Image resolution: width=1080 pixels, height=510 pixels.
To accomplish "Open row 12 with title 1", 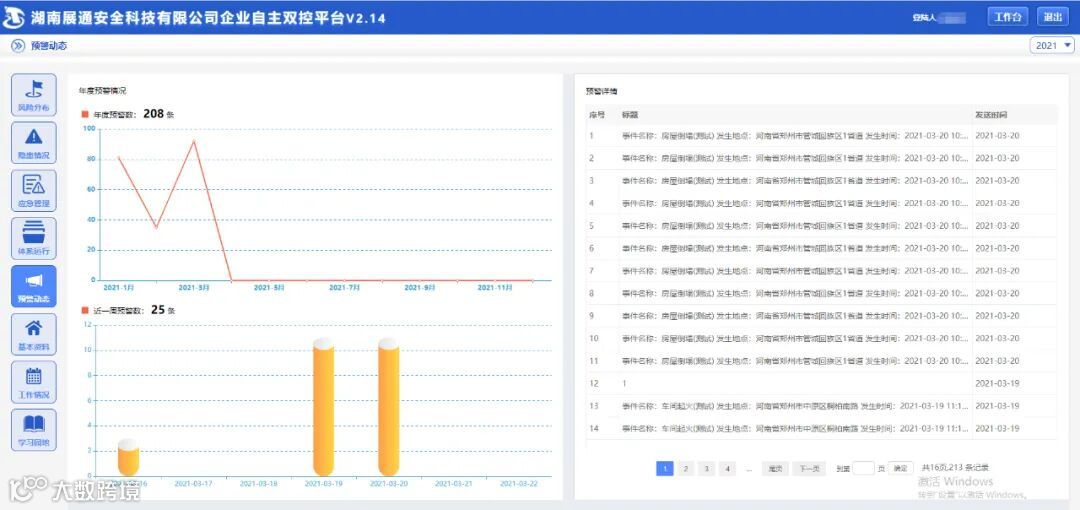I will [624, 383].
